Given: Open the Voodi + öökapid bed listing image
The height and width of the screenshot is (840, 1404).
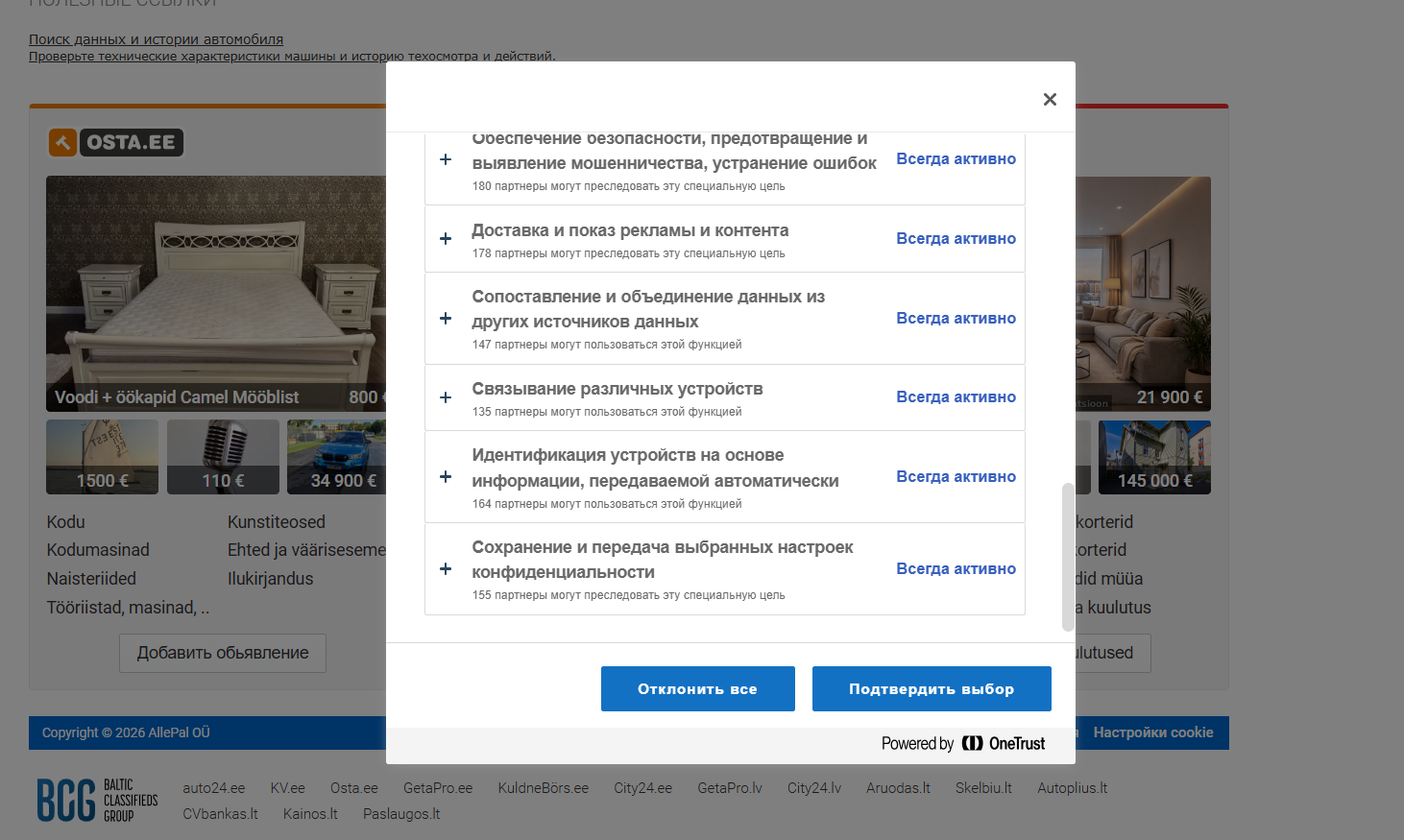Looking at the screenshot, I should (216, 294).
